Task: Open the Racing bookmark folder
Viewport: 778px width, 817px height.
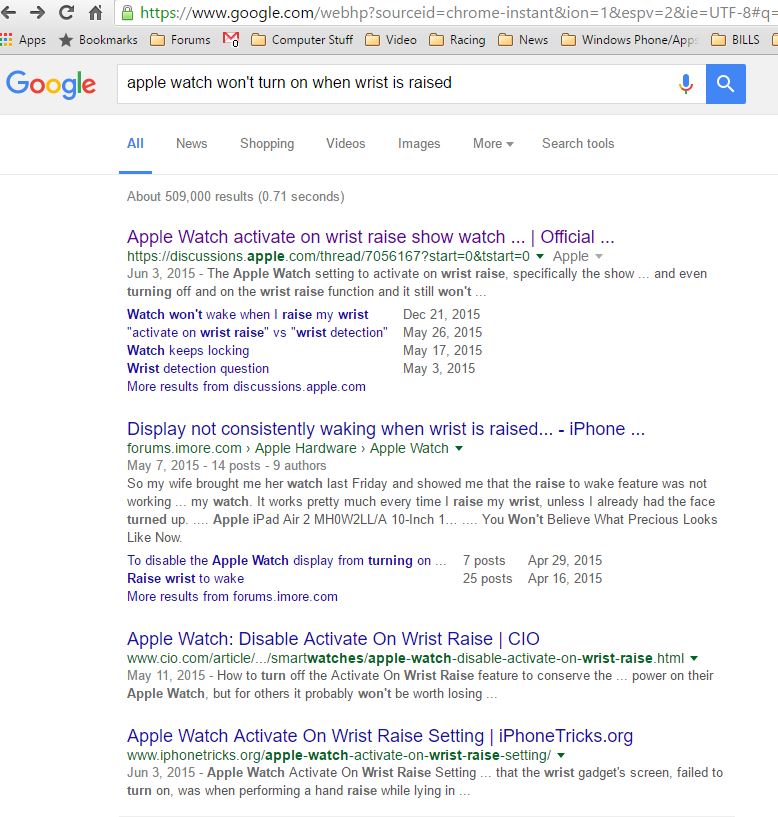Action: (457, 40)
